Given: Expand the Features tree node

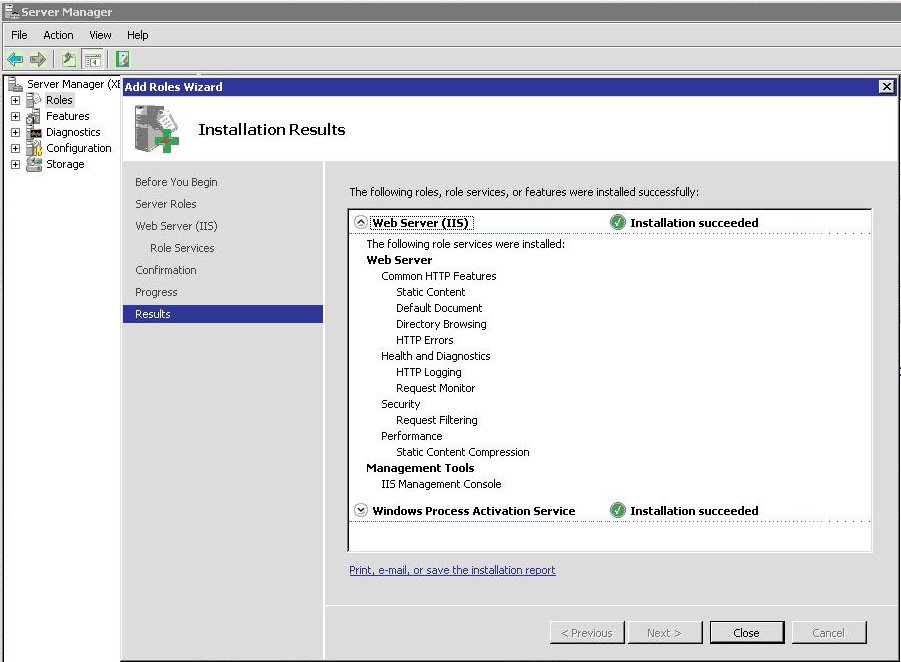Looking at the screenshot, I should (16, 116).
